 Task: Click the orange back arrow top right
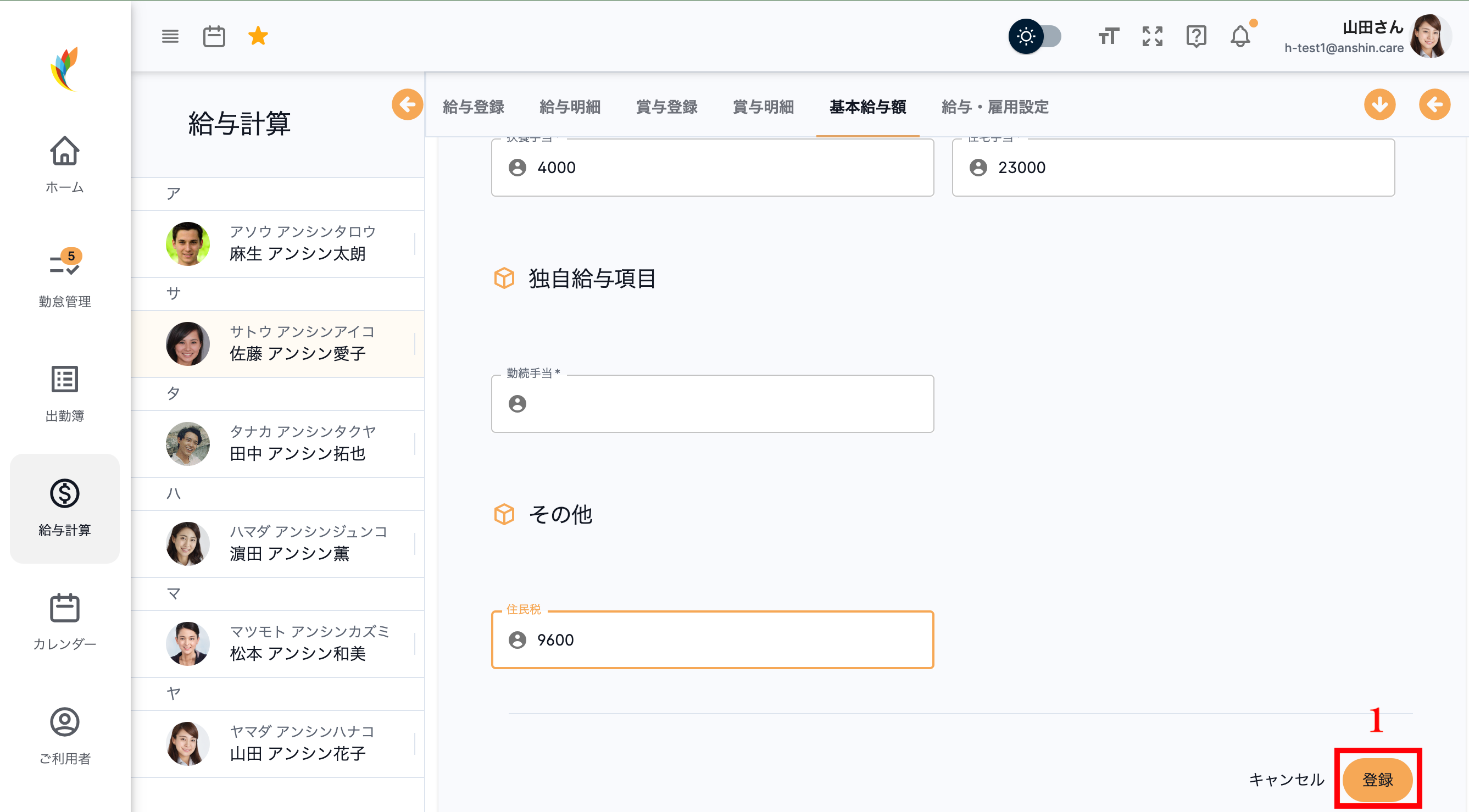1434,104
